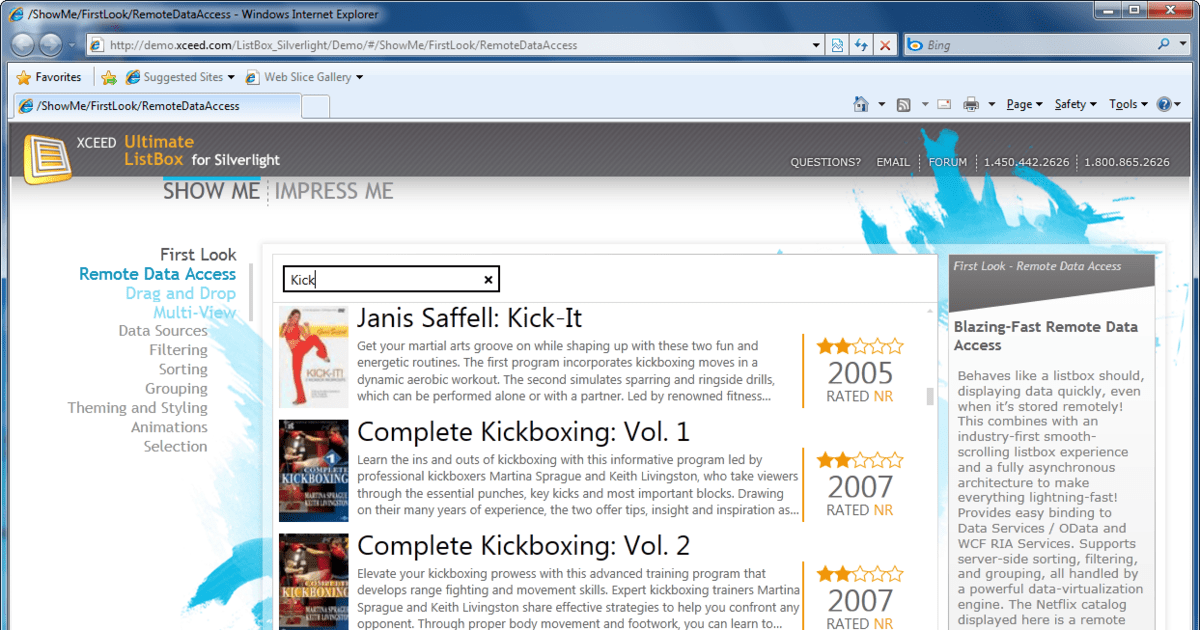Click star rating of Complete Kickboxing Vol. 1
The height and width of the screenshot is (630, 1200).
(860, 461)
